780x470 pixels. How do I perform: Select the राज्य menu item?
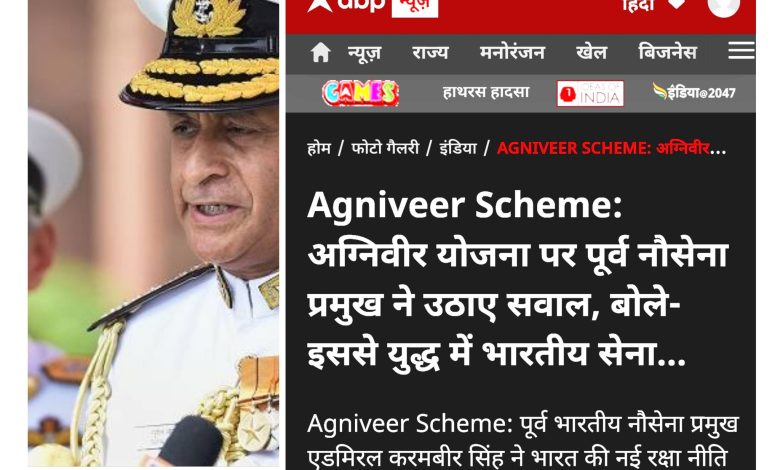pos(430,52)
